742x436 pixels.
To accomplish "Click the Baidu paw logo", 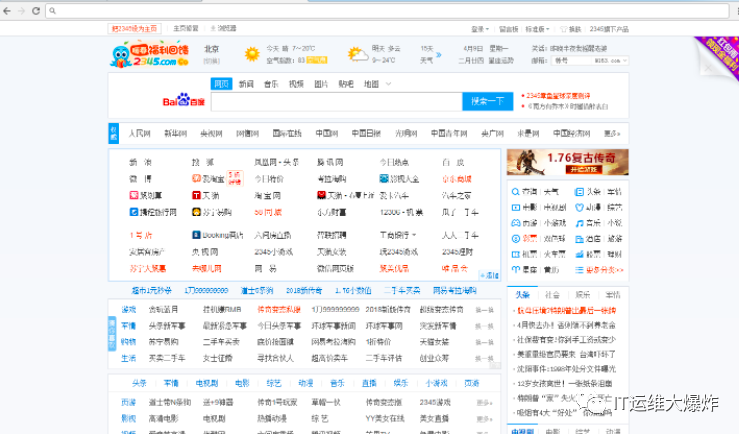I will pos(184,99).
